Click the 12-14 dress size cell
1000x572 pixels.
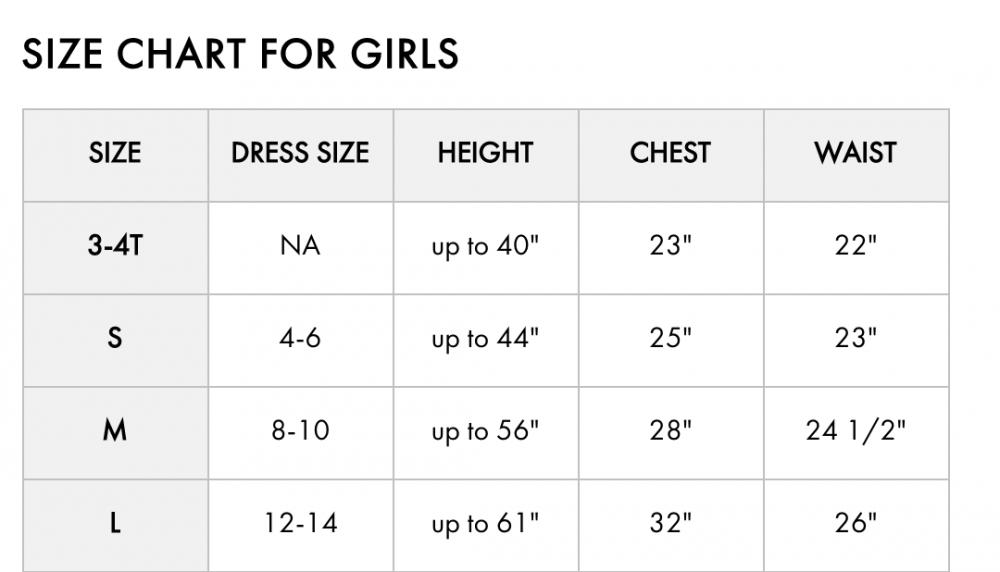300,525
